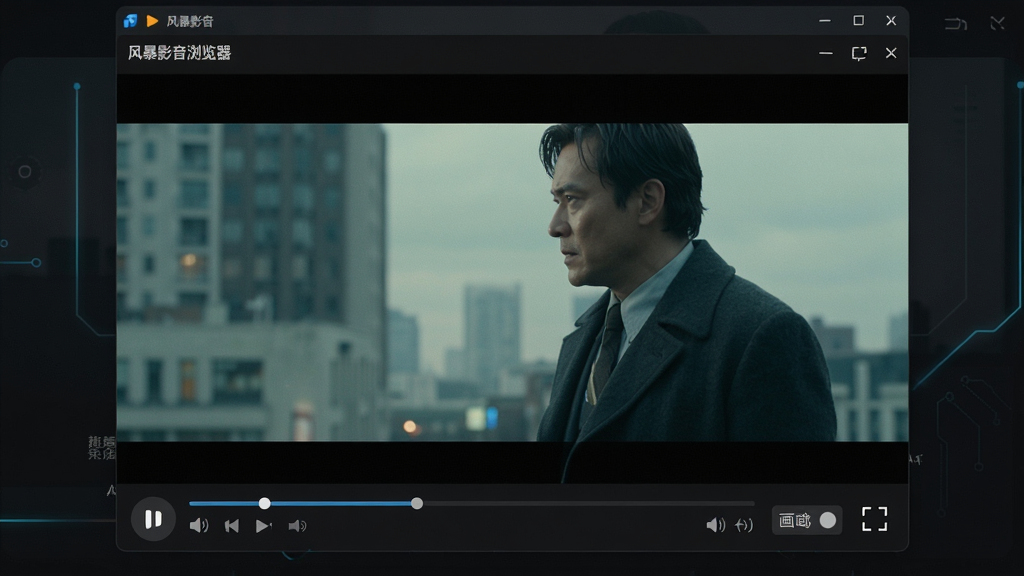Image resolution: width=1024 pixels, height=576 pixels.
Task: Skip back with the previous-track icon
Action: pyautogui.click(x=232, y=526)
